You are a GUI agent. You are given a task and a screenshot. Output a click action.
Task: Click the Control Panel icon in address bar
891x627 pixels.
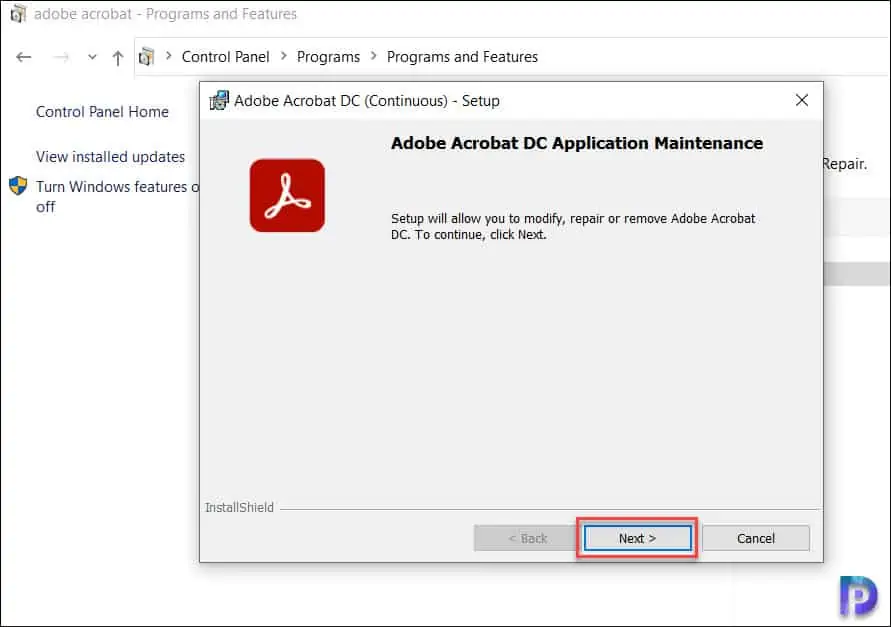click(x=147, y=56)
